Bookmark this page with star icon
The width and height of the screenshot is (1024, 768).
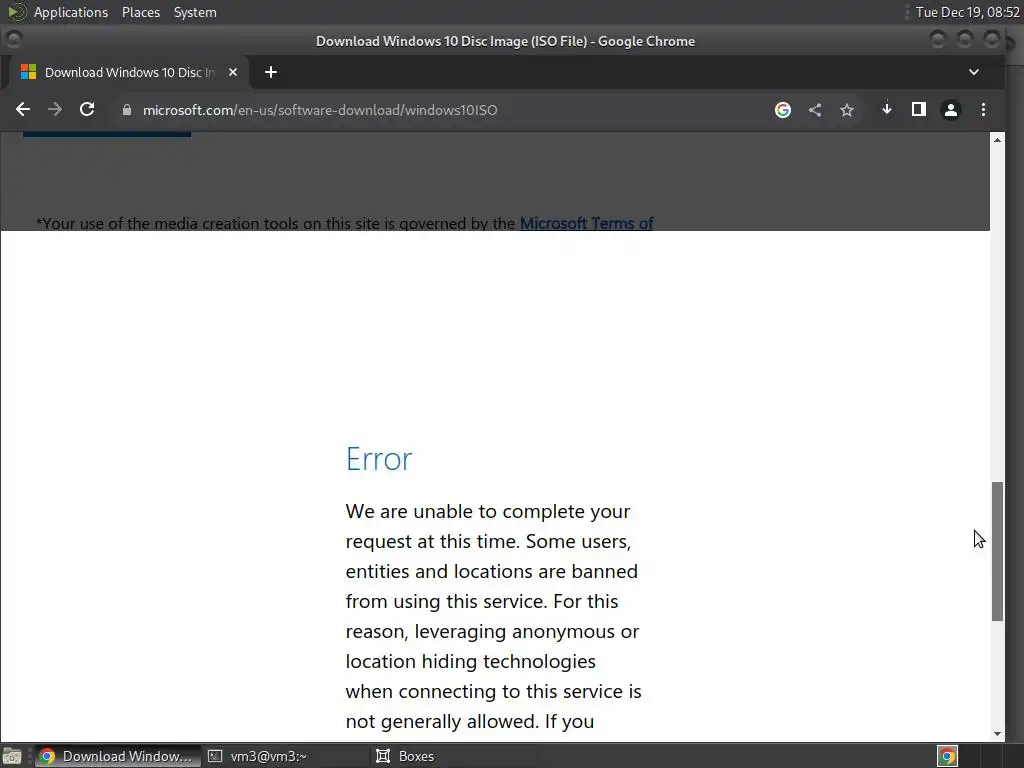click(847, 110)
